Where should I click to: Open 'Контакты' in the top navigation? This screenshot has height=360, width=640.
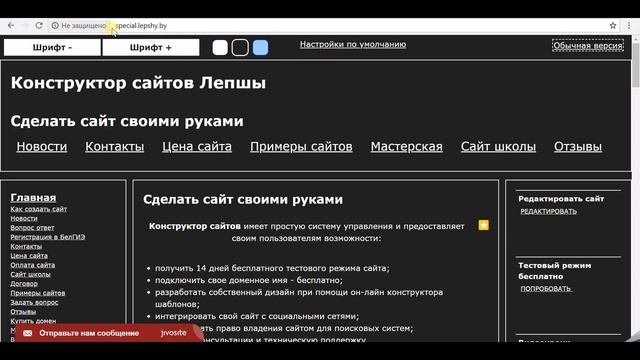coord(115,147)
